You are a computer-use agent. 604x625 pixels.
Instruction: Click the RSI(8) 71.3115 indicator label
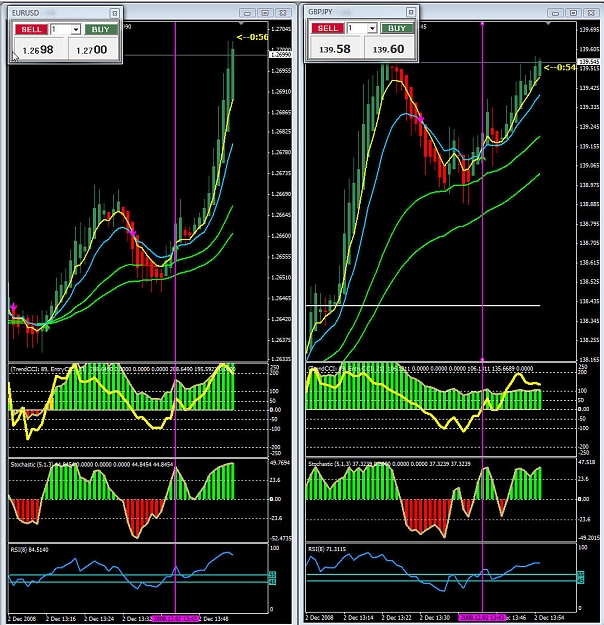(x=327, y=549)
